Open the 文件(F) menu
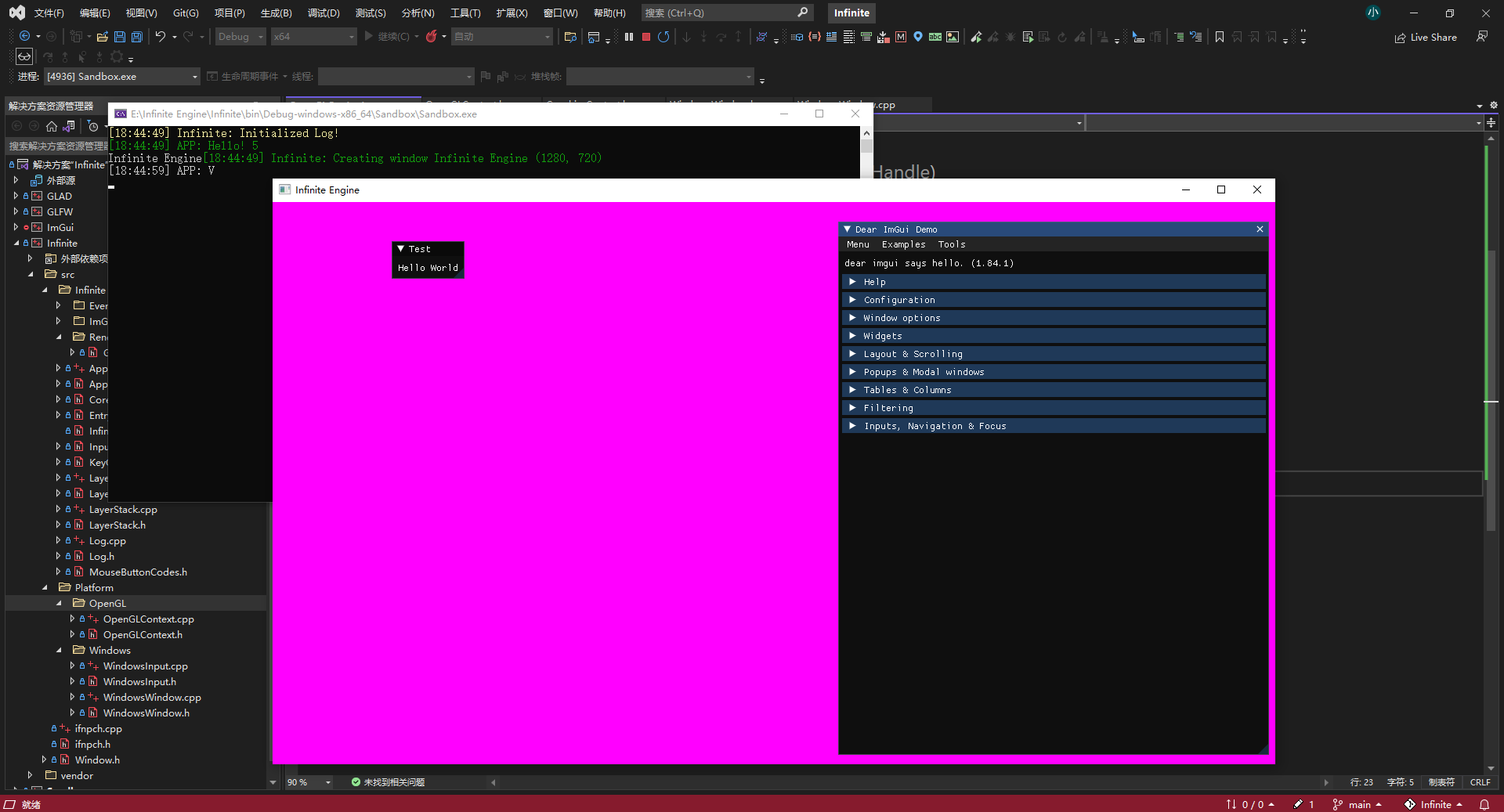The height and width of the screenshot is (812, 1504). 49,13
